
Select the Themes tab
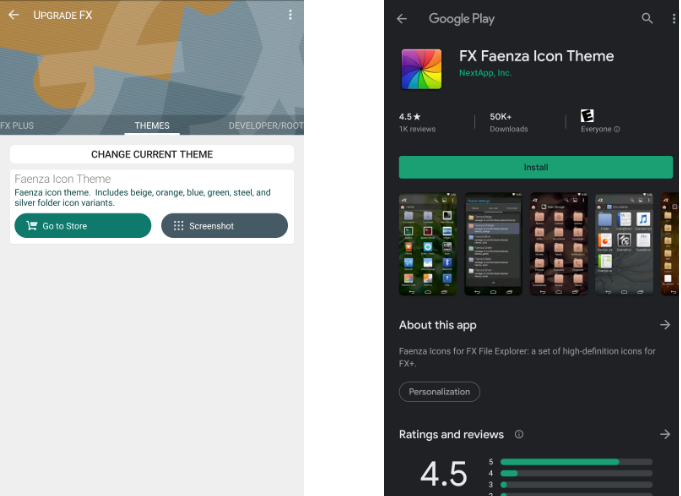pyautogui.click(x=152, y=126)
